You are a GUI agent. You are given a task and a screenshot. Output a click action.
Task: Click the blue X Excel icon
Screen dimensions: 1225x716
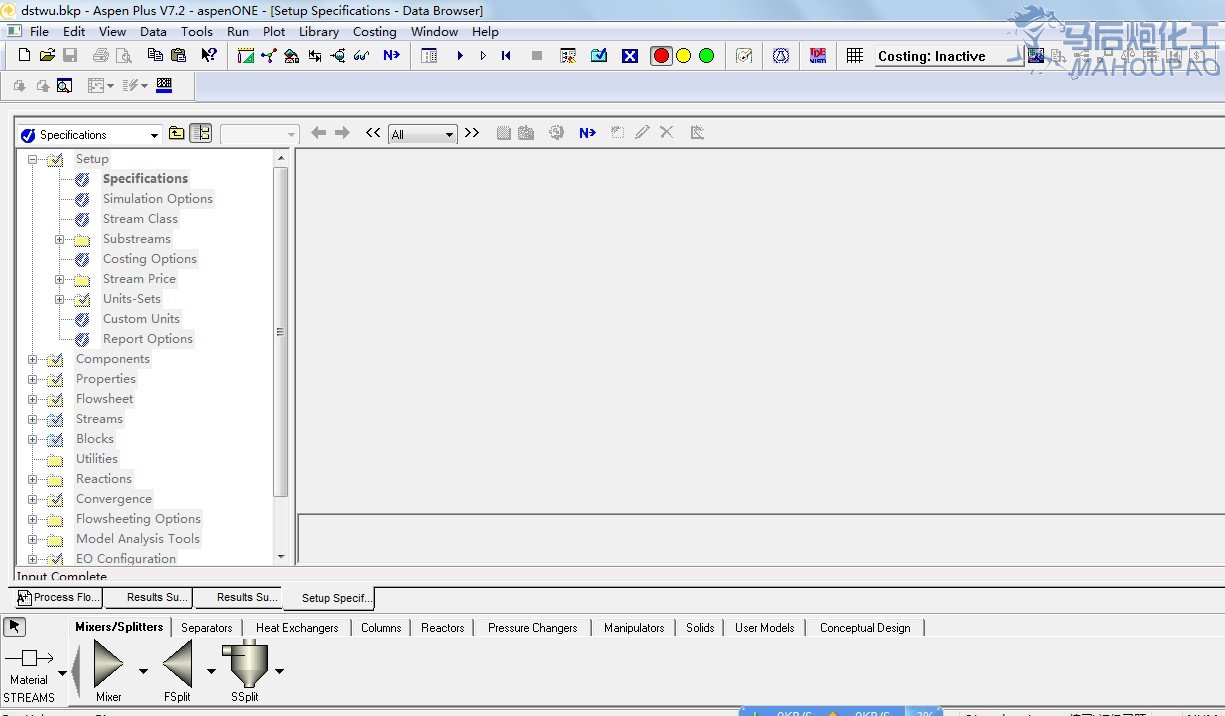tap(630, 56)
